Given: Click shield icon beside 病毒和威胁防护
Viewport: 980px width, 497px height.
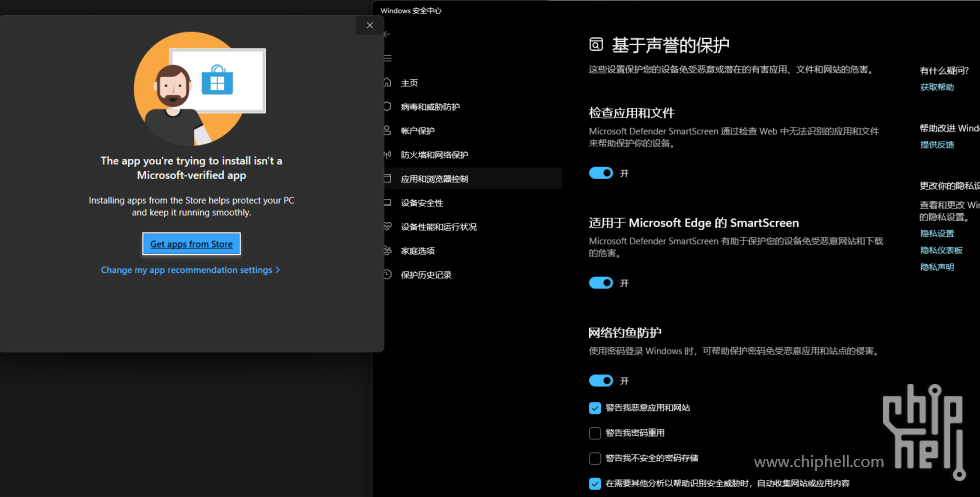Looking at the screenshot, I should (388, 106).
